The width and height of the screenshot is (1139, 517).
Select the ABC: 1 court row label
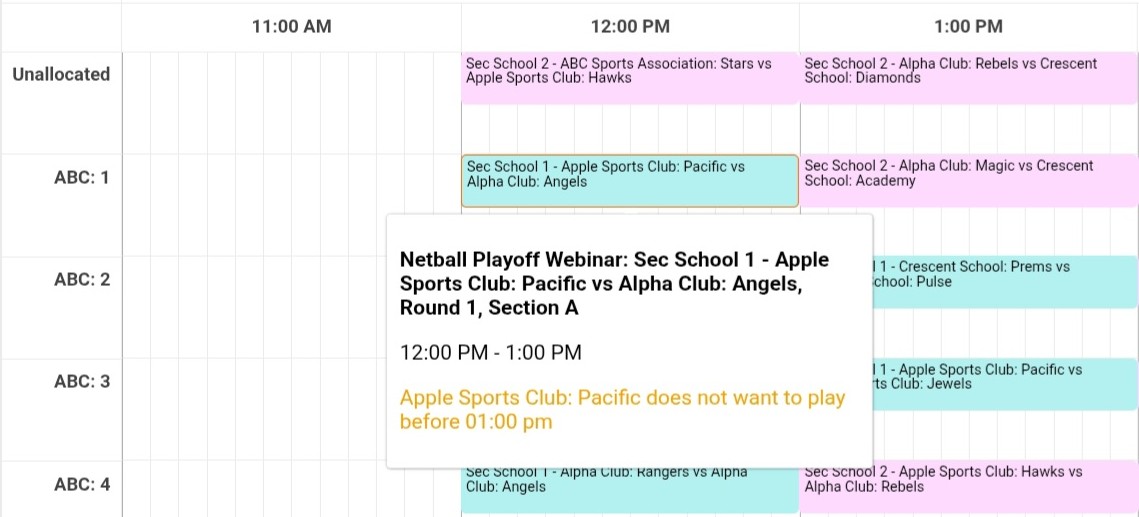click(81, 177)
